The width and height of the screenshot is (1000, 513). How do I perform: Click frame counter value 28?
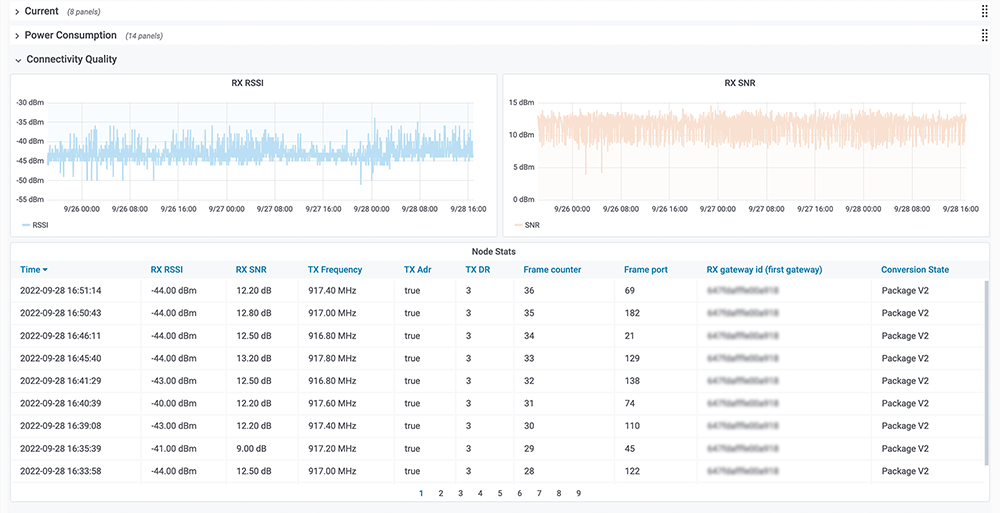(529, 471)
